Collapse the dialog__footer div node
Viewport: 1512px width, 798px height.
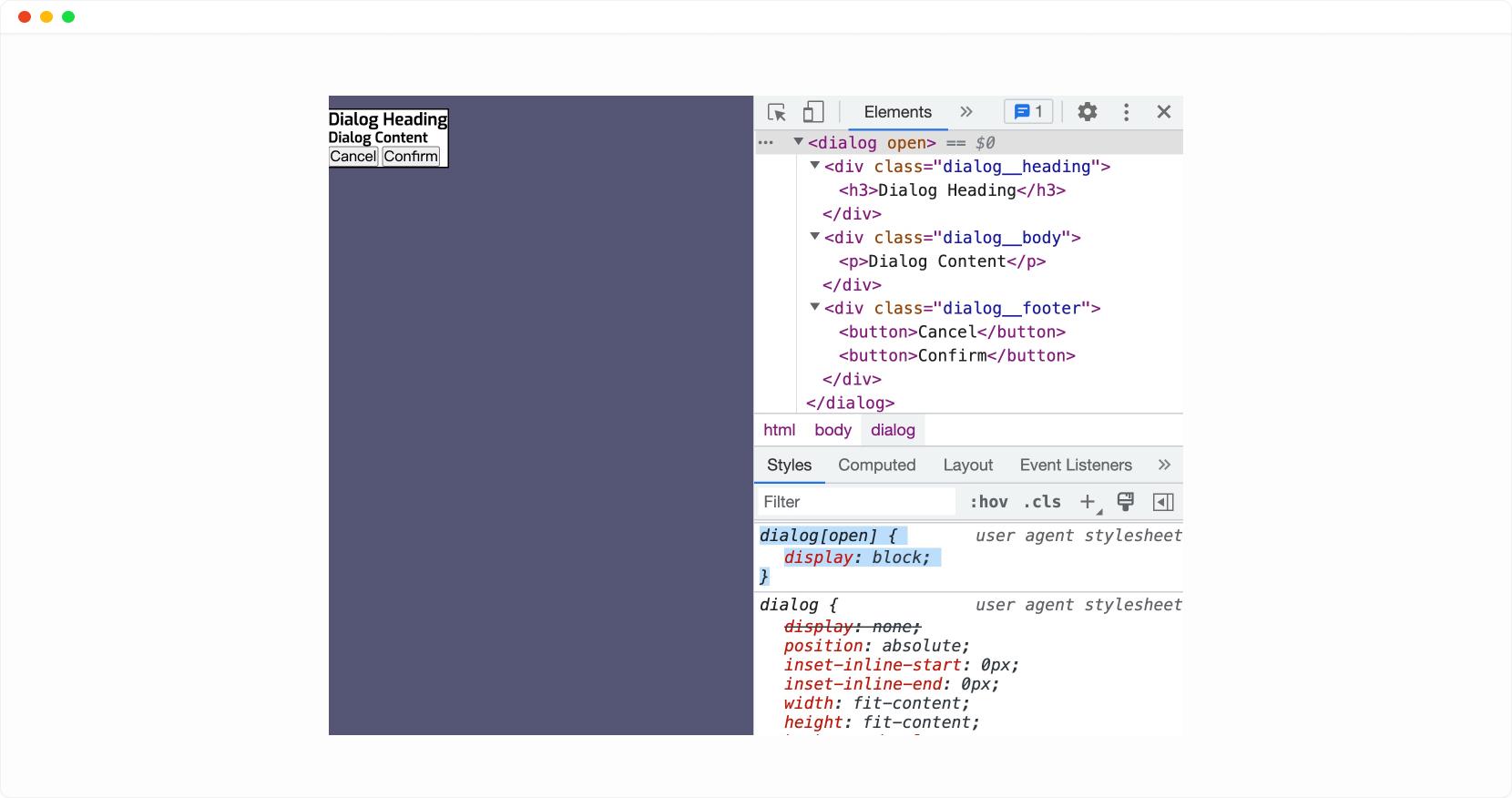pos(815,307)
